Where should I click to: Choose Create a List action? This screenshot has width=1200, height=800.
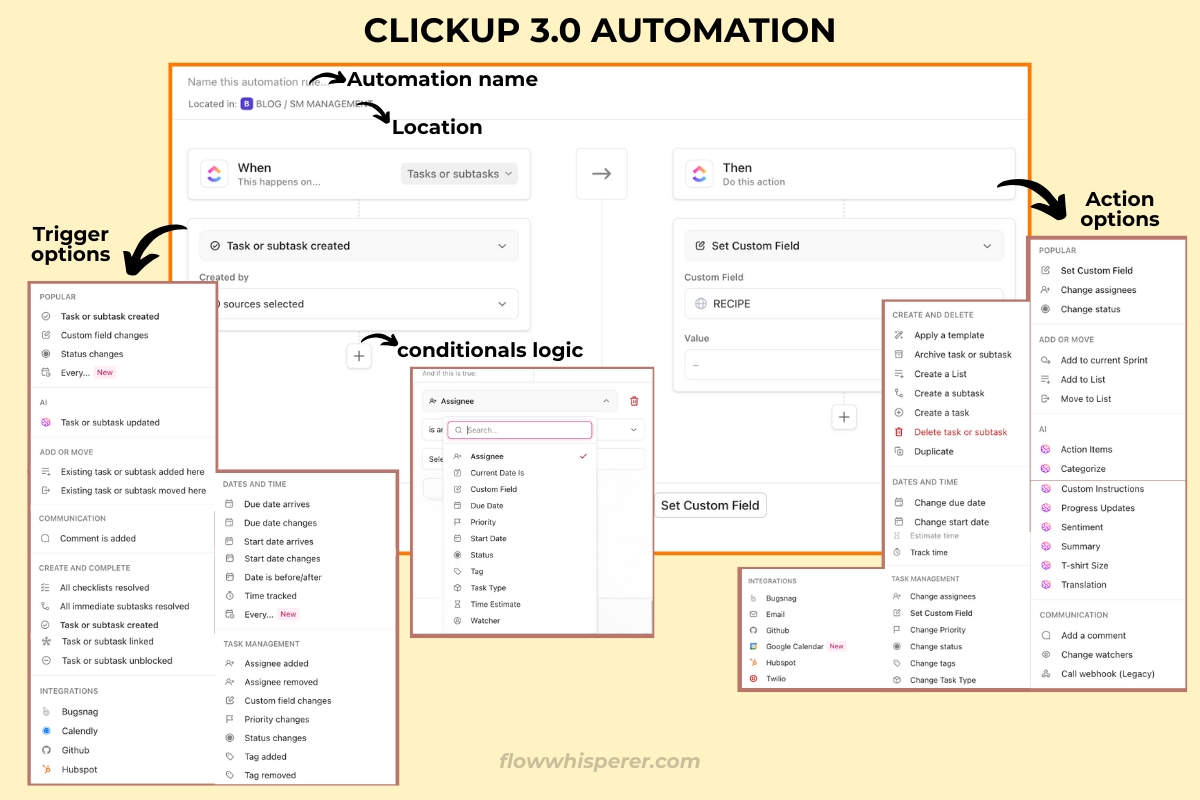point(940,374)
